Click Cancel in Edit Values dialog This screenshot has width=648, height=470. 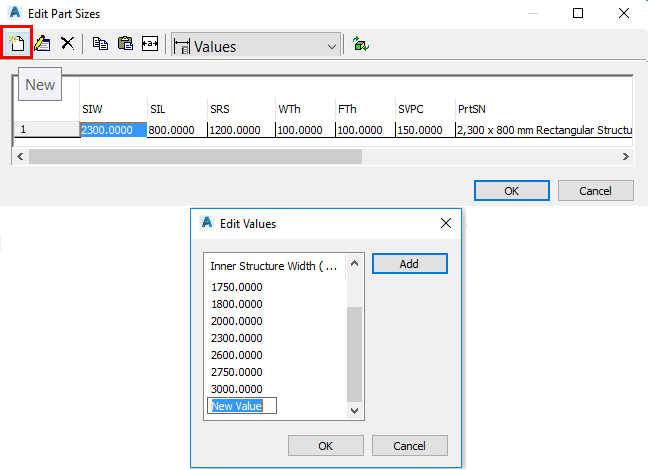(x=410, y=446)
